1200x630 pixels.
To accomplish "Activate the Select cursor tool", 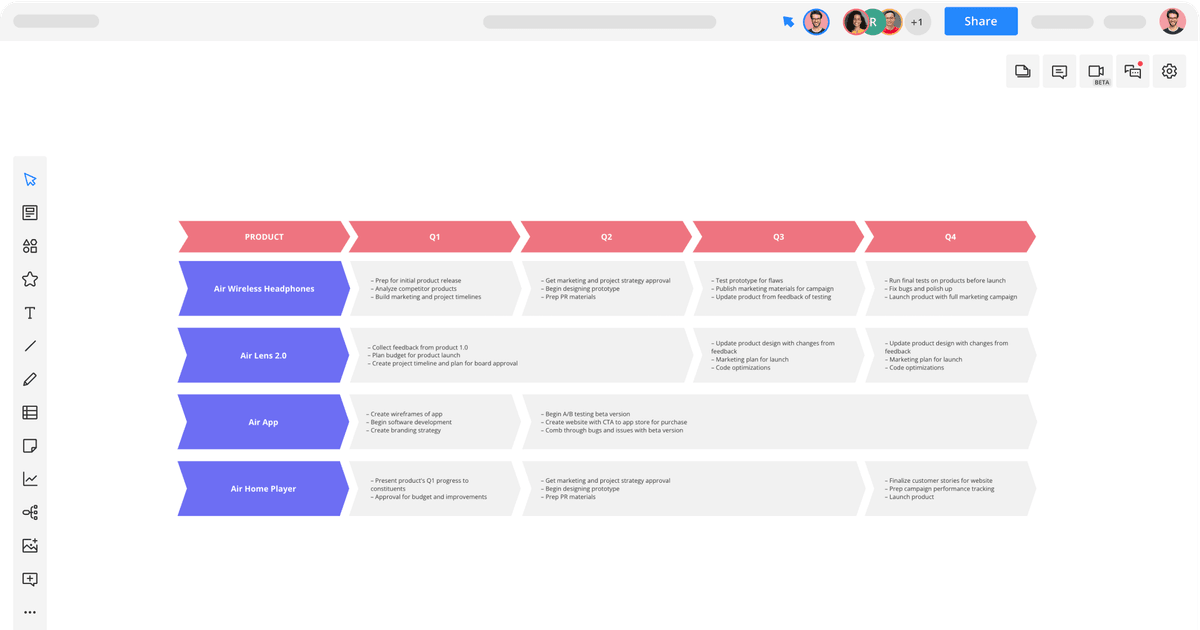I will [x=30, y=178].
